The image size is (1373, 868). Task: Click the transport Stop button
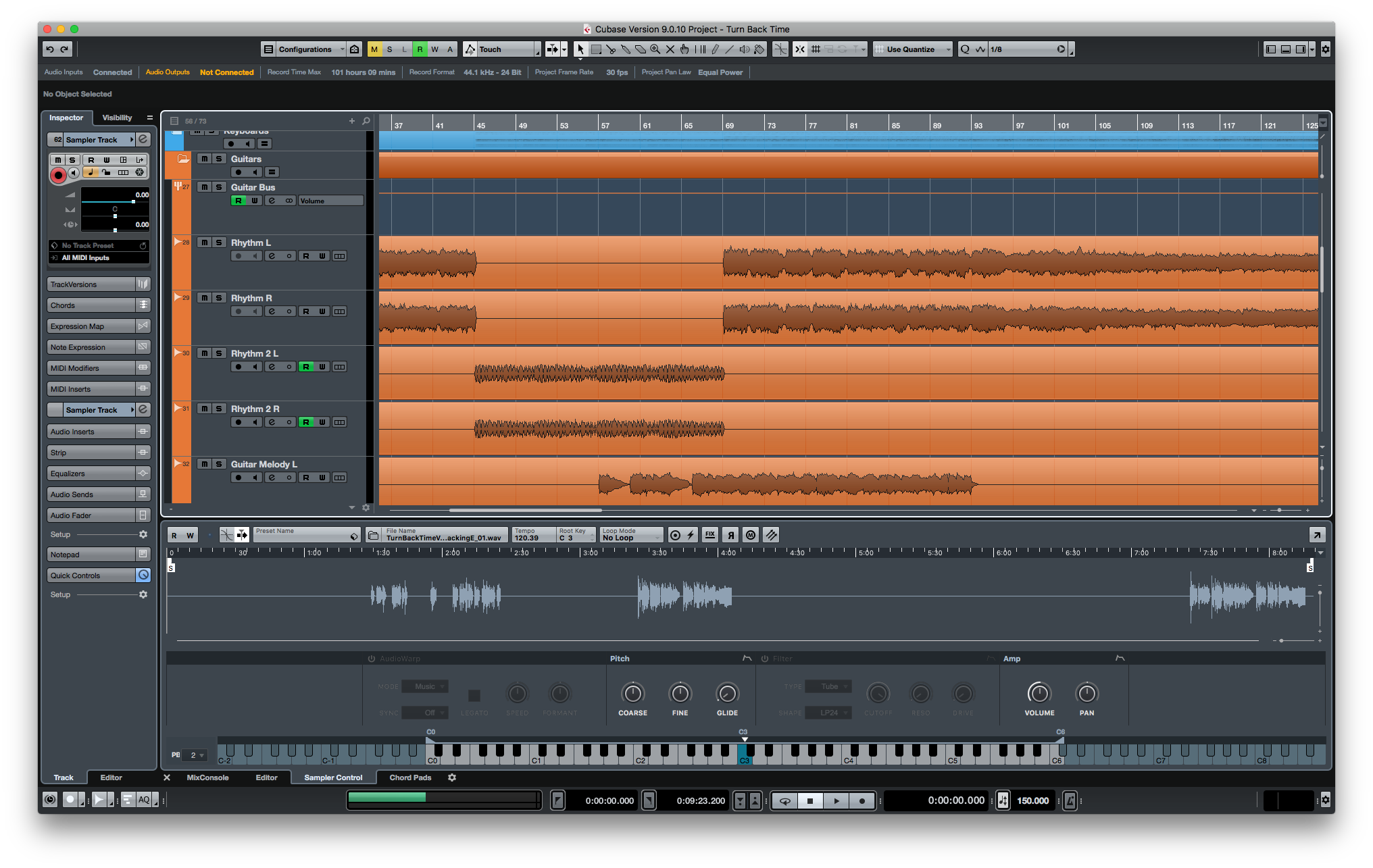tap(810, 800)
